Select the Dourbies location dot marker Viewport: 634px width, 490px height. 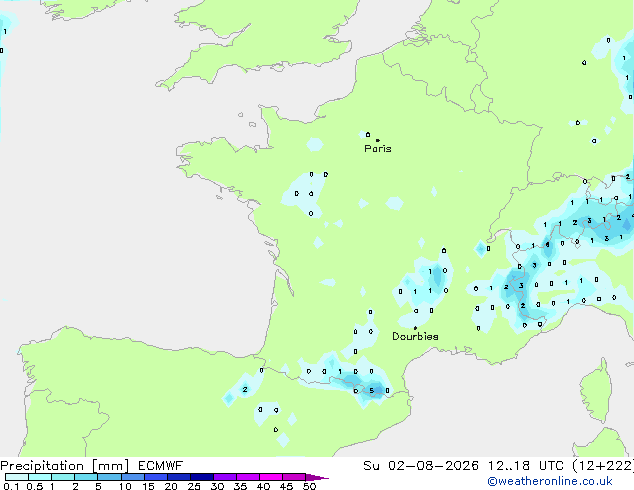point(415,328)
